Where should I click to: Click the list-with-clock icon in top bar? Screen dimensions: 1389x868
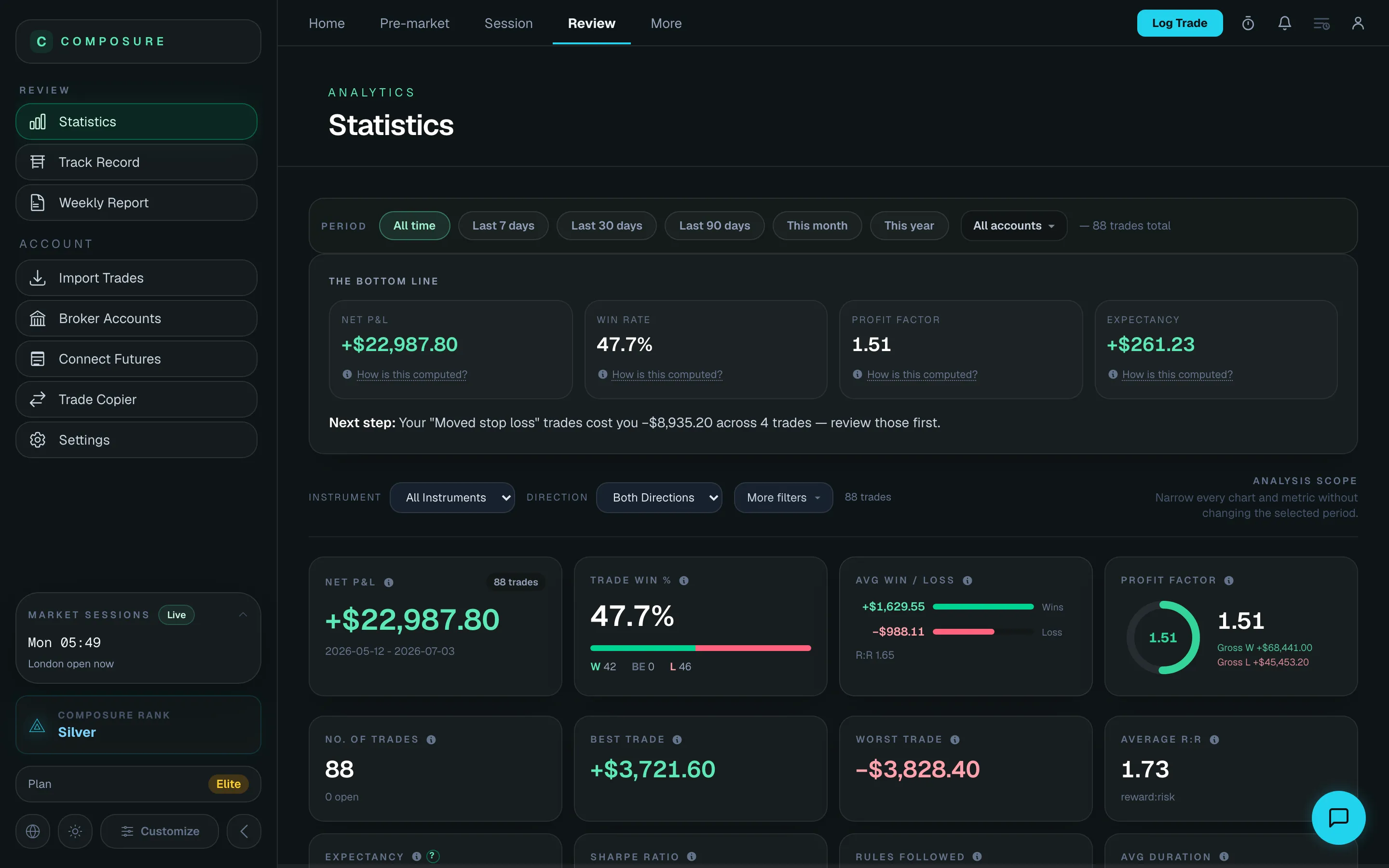click(x=1321, y=24)
